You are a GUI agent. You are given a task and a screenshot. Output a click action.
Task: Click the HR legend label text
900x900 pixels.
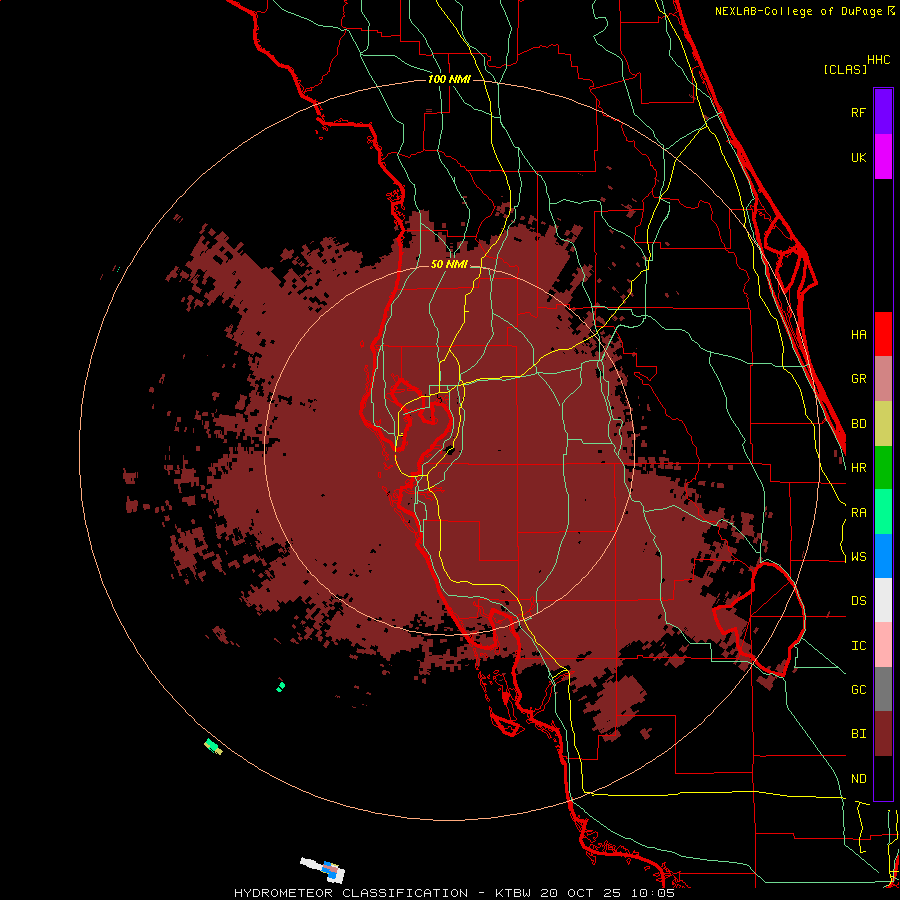point(858,468)
